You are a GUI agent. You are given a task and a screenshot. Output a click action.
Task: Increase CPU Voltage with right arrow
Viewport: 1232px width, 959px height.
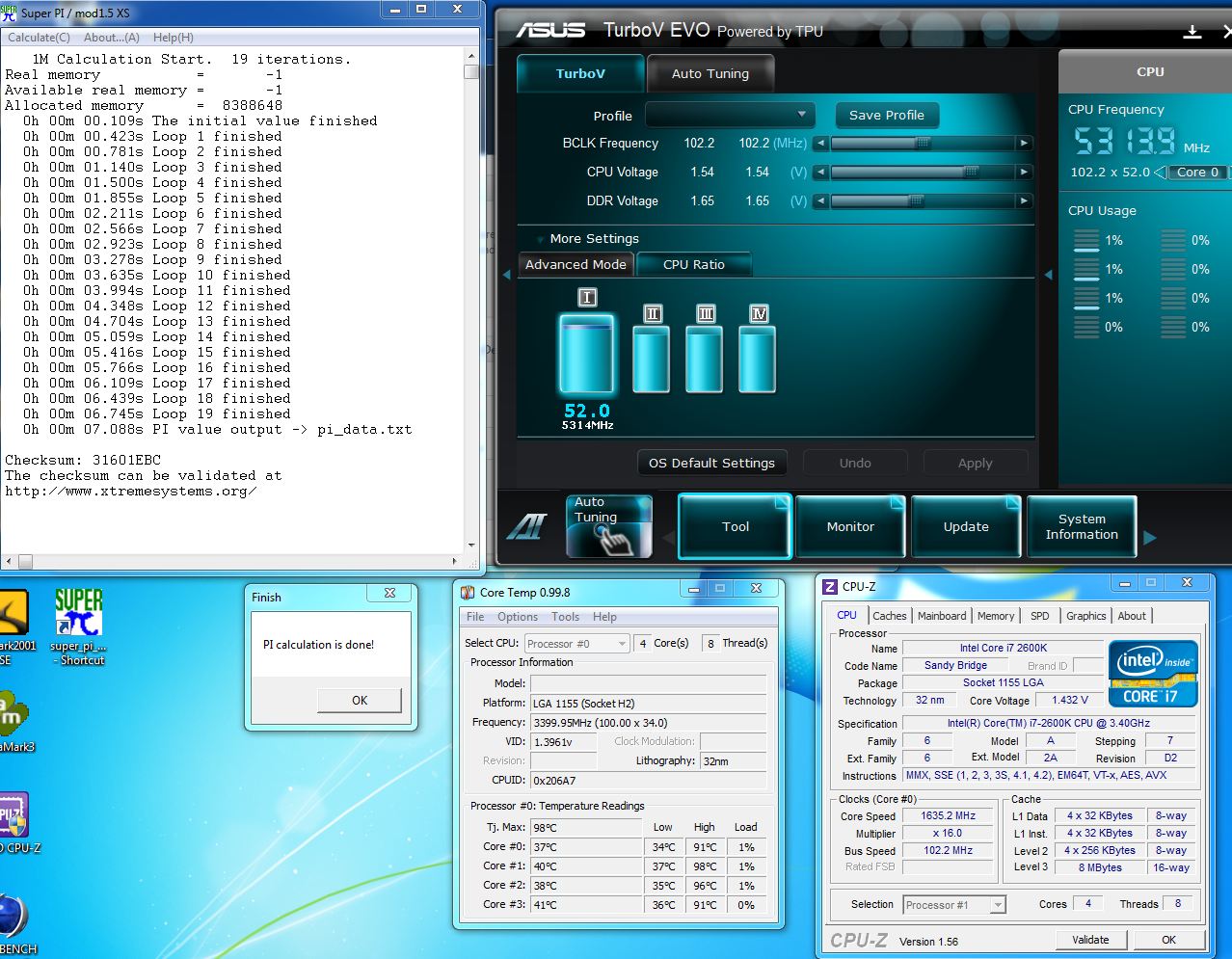pos(1024,173)
